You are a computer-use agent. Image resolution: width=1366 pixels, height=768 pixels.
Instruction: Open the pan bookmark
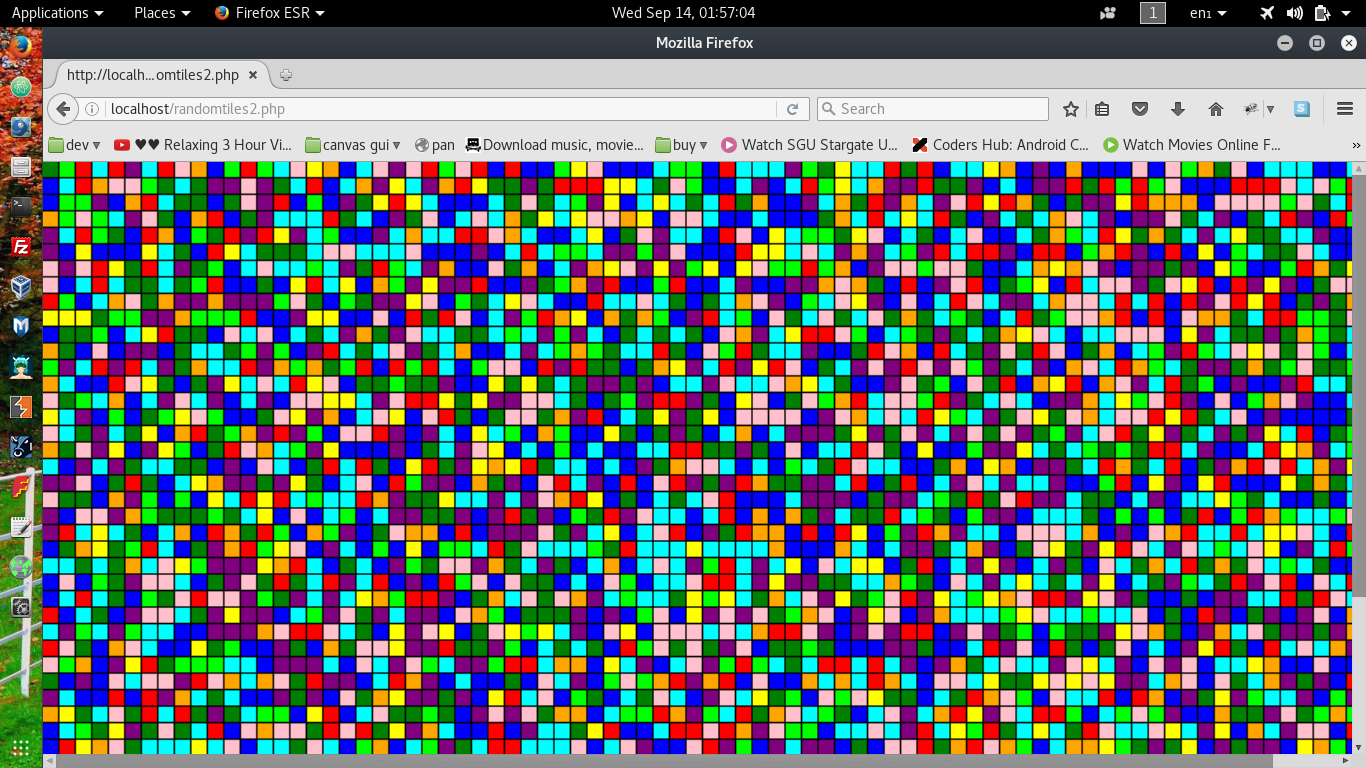tap(434, 145)
